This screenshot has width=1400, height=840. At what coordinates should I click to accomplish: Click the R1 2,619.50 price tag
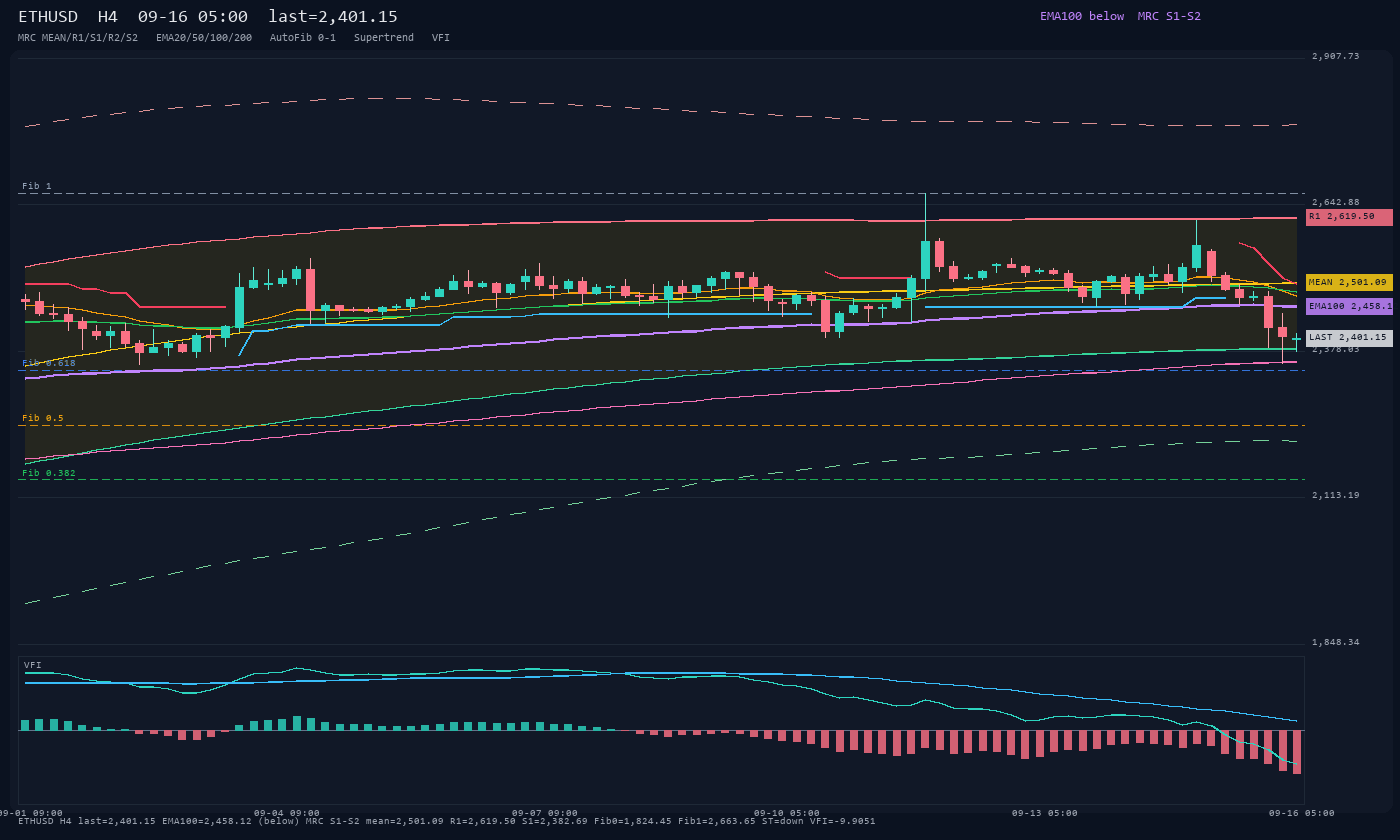coord(1349,217)
